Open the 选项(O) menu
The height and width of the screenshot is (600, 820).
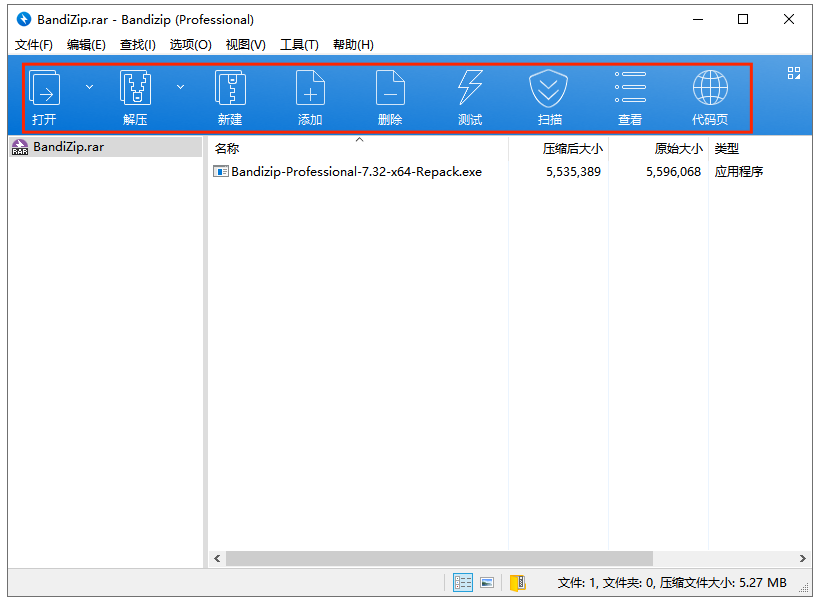(x=190, y=45)
